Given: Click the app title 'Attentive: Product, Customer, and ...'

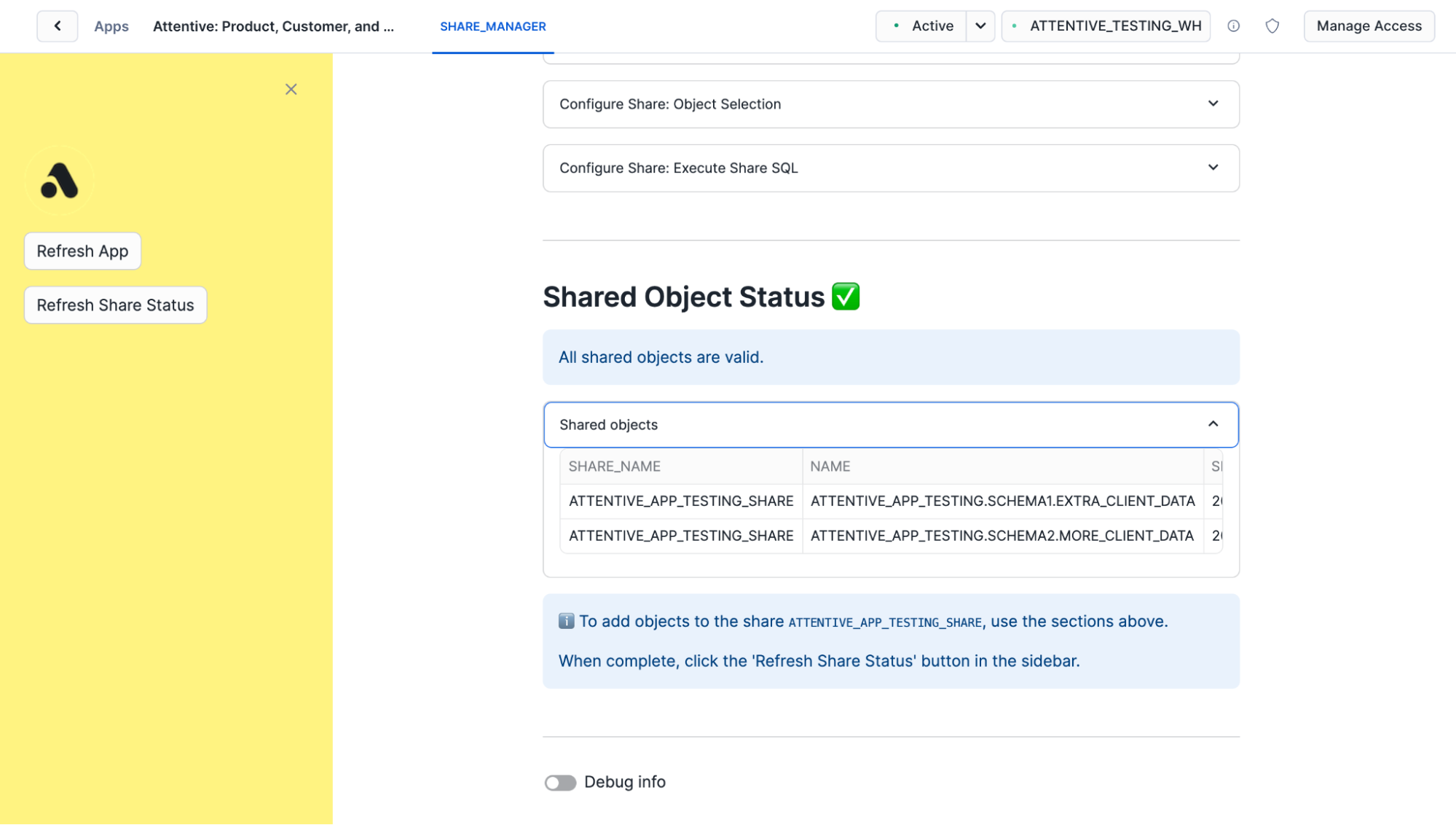Looking at the screenshot, I should click(273, 26).
